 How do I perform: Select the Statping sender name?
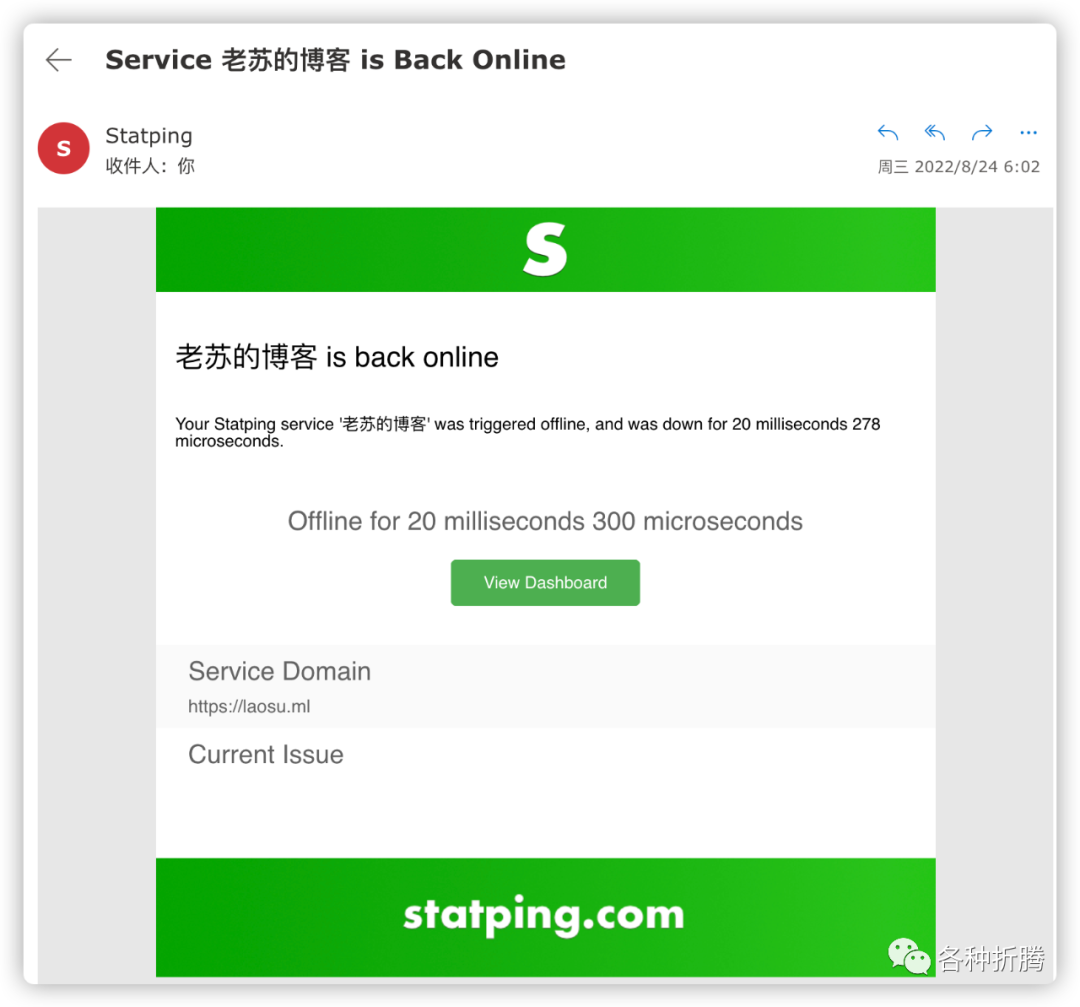[x=149, y=136]
